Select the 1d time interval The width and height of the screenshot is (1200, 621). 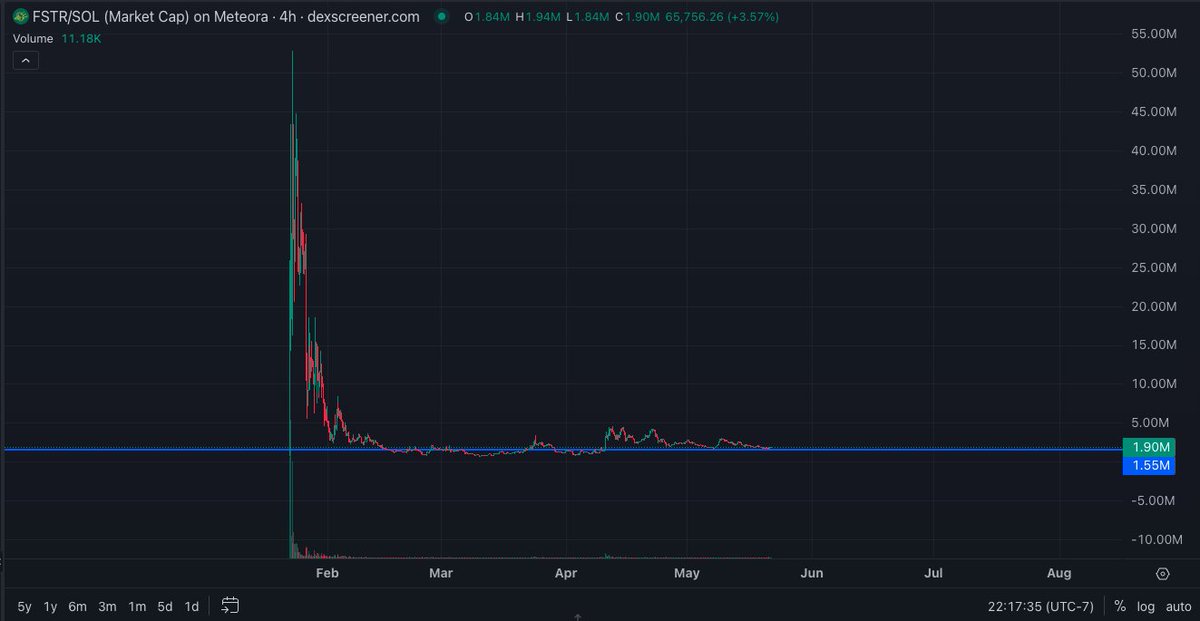[x=190, y=605]
